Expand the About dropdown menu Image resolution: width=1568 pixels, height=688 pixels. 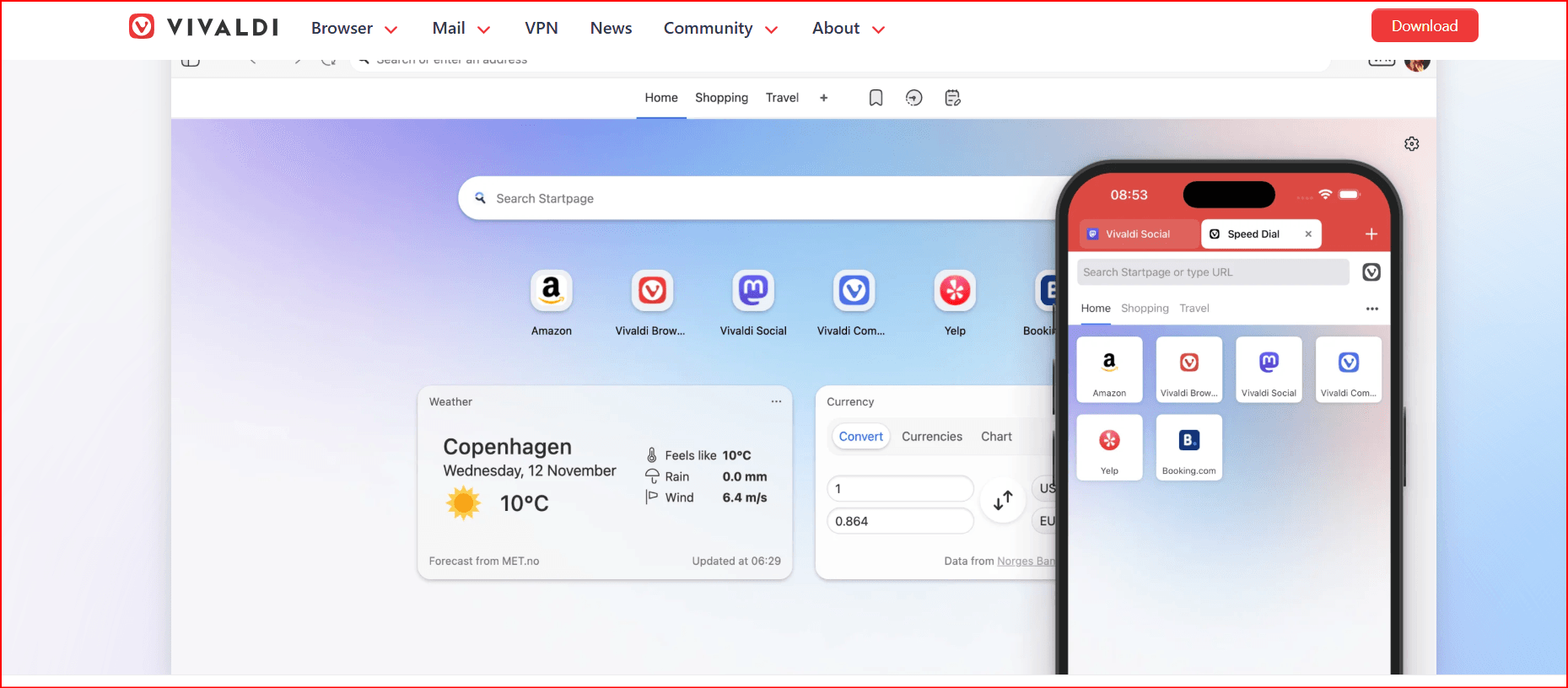coord(848,29)
